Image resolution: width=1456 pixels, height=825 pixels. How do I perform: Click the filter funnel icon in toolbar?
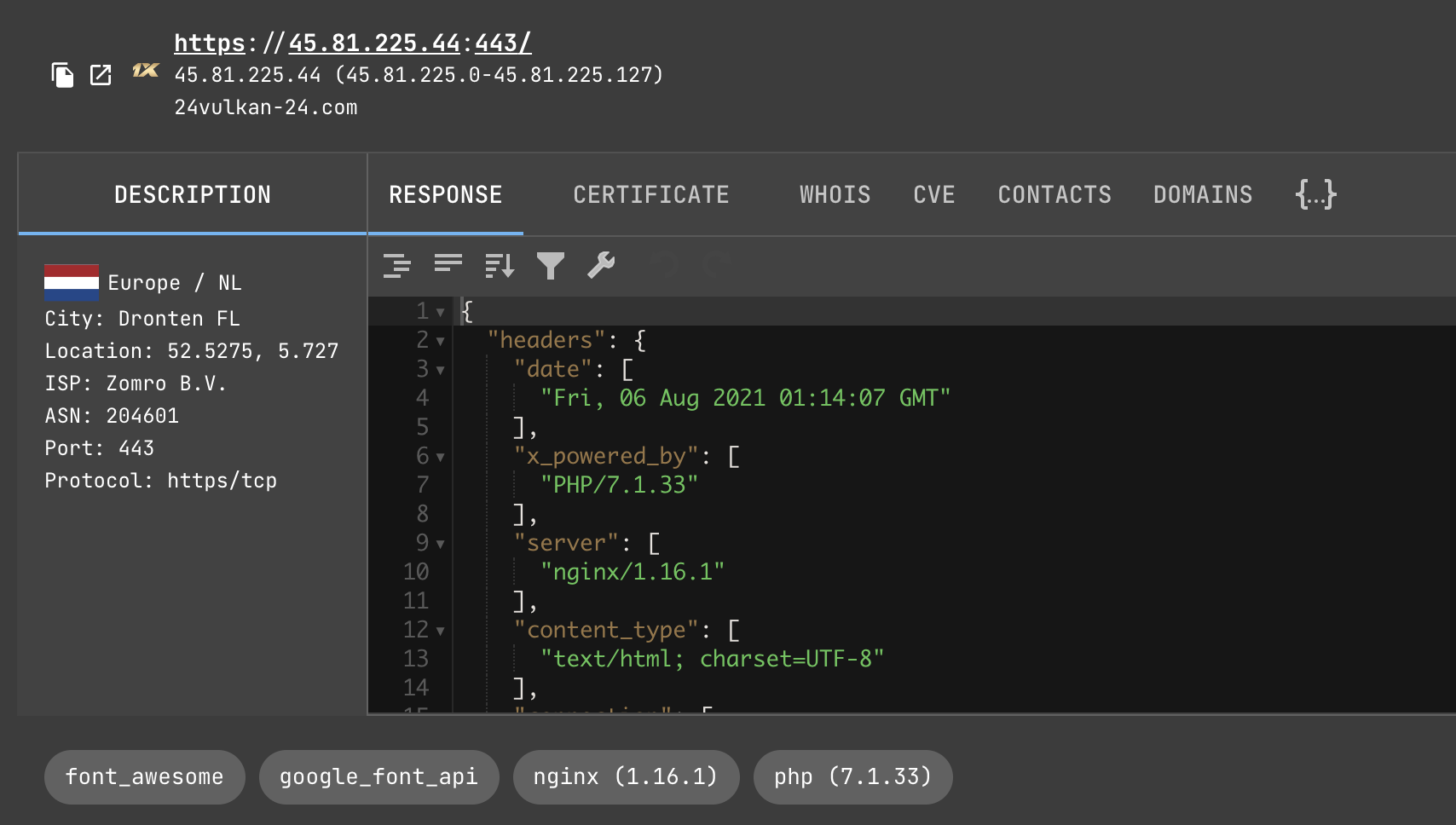coord(551,266)
